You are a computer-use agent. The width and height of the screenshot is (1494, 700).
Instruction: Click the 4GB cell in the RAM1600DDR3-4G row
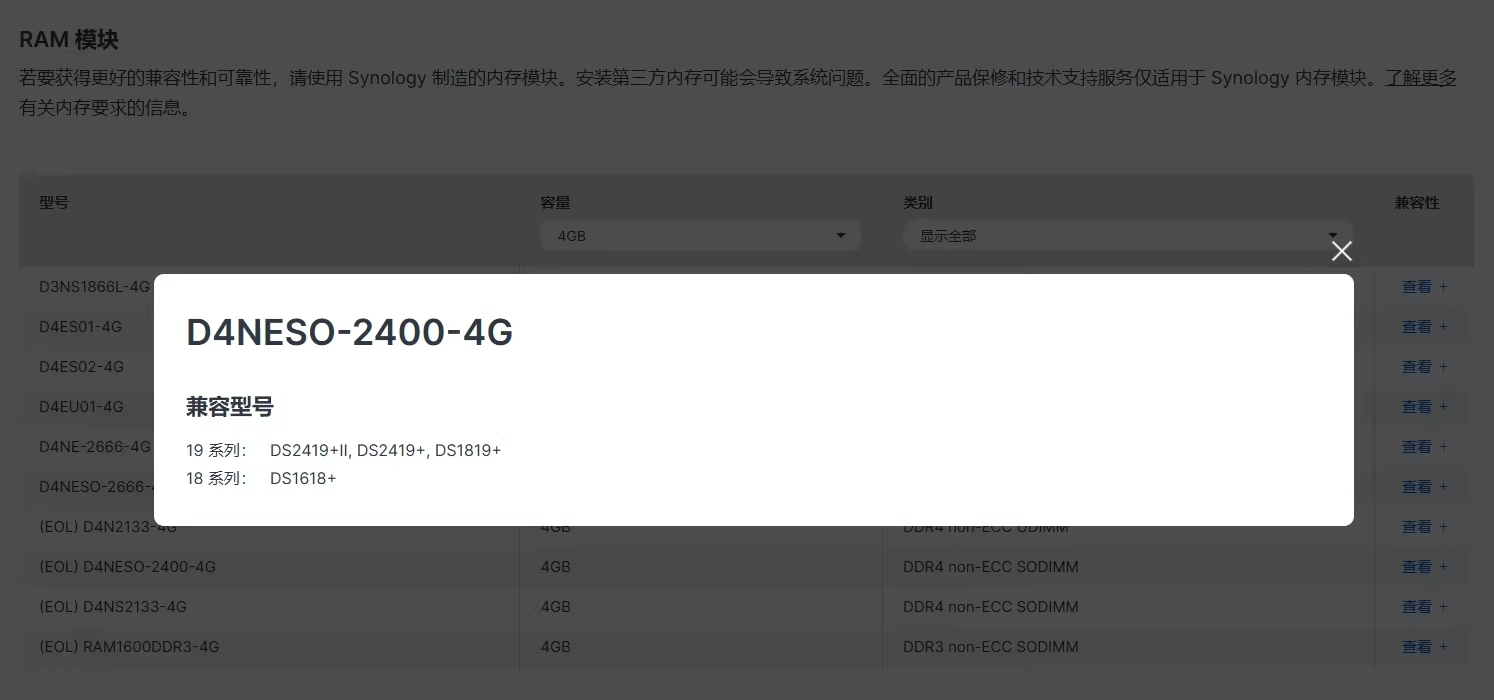pyautogui.click(x=555, y=647)
